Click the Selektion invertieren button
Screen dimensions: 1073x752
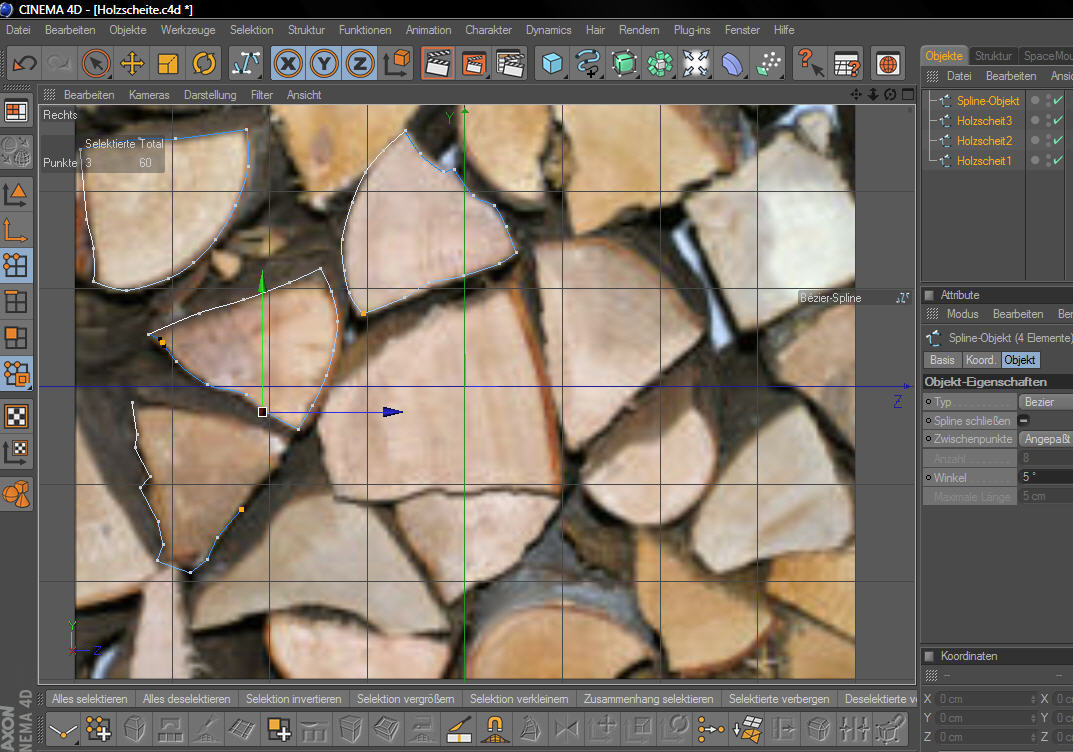tap(293, 699)
